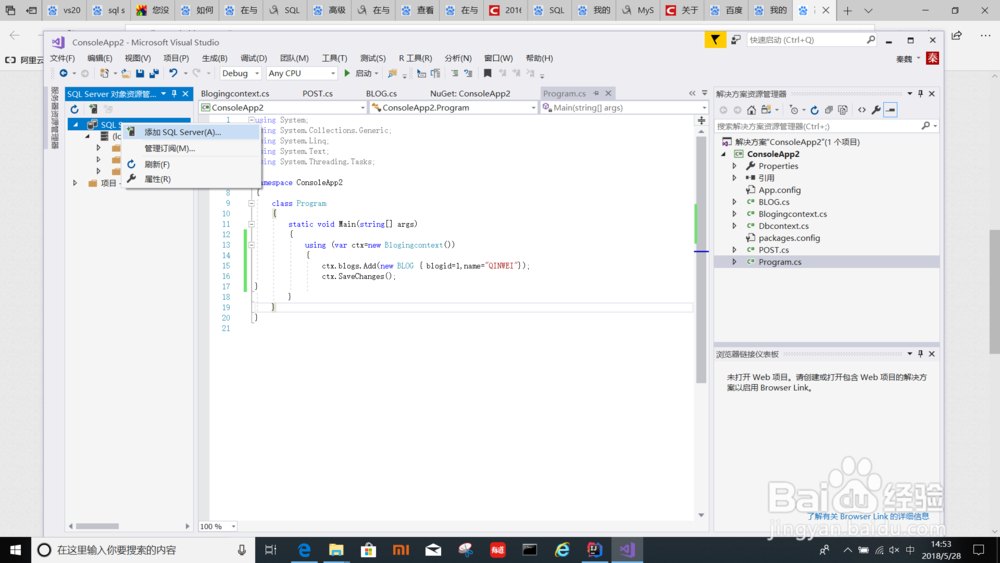Choose 属性(R) from the context menu
1000x563 pixels.
point(191,179)
